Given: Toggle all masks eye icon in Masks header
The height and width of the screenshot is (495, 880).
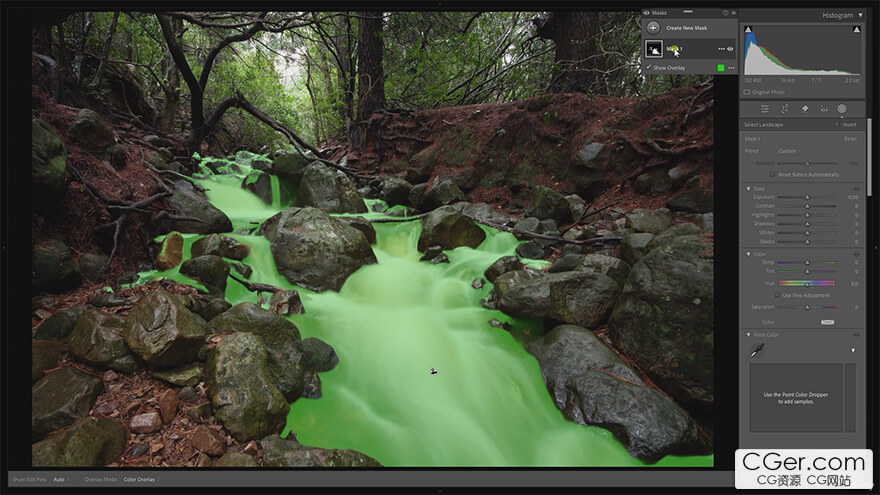Looking at the screenshot, I should pos(647,12).
